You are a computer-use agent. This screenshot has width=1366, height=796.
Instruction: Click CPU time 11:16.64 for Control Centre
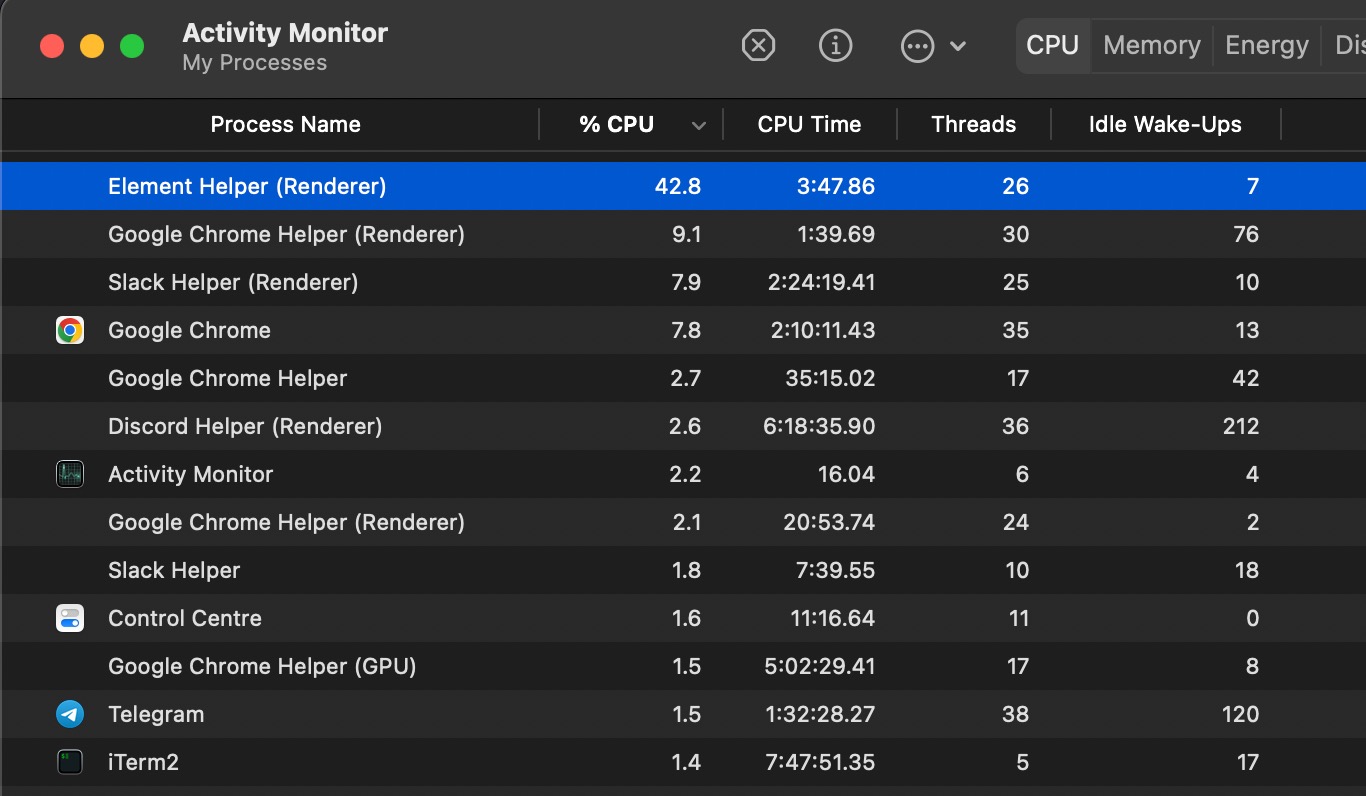click(833, 618)
